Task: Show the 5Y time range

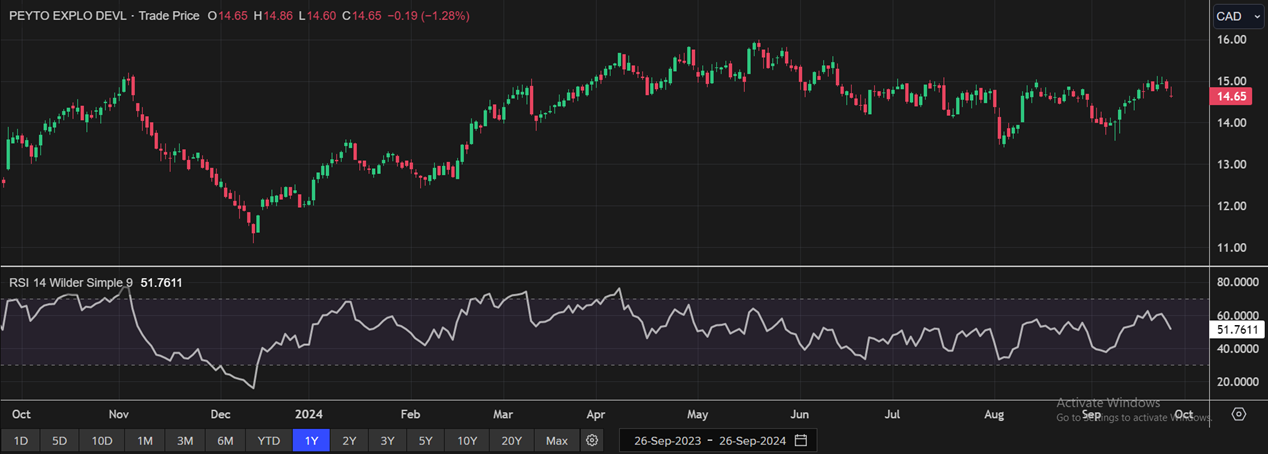Action: pyautogui.click(x=426, y=440)
